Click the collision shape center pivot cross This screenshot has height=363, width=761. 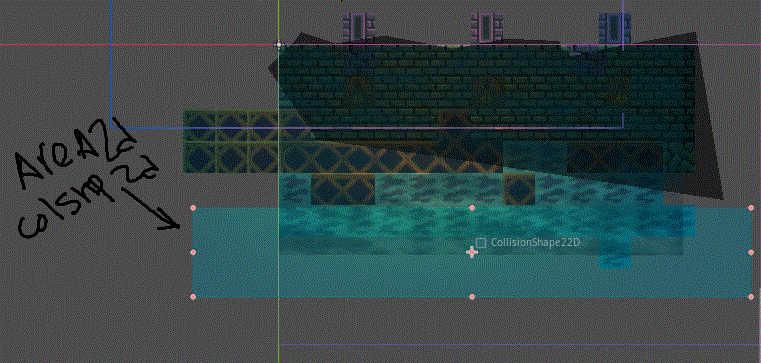[471, 252]
